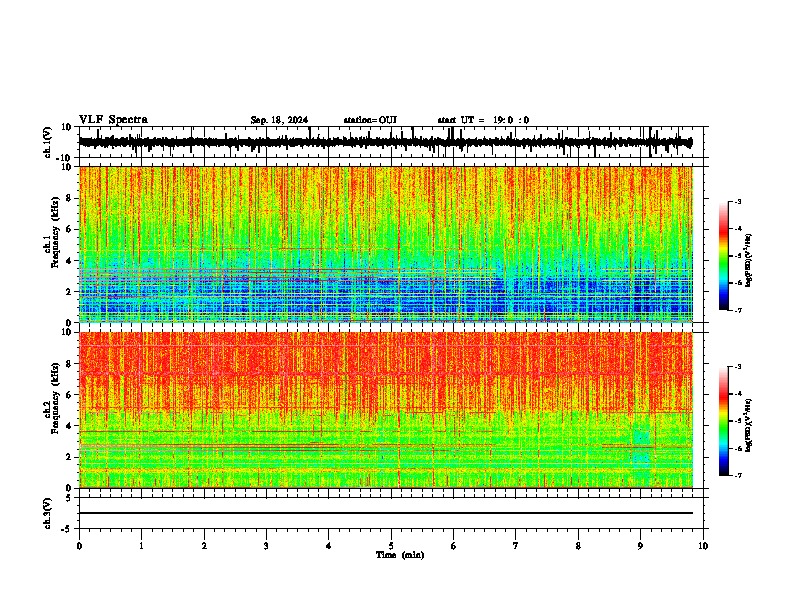
Task: Click the "-3" tick on ch.2 colorbar
Action: point(738,367)
